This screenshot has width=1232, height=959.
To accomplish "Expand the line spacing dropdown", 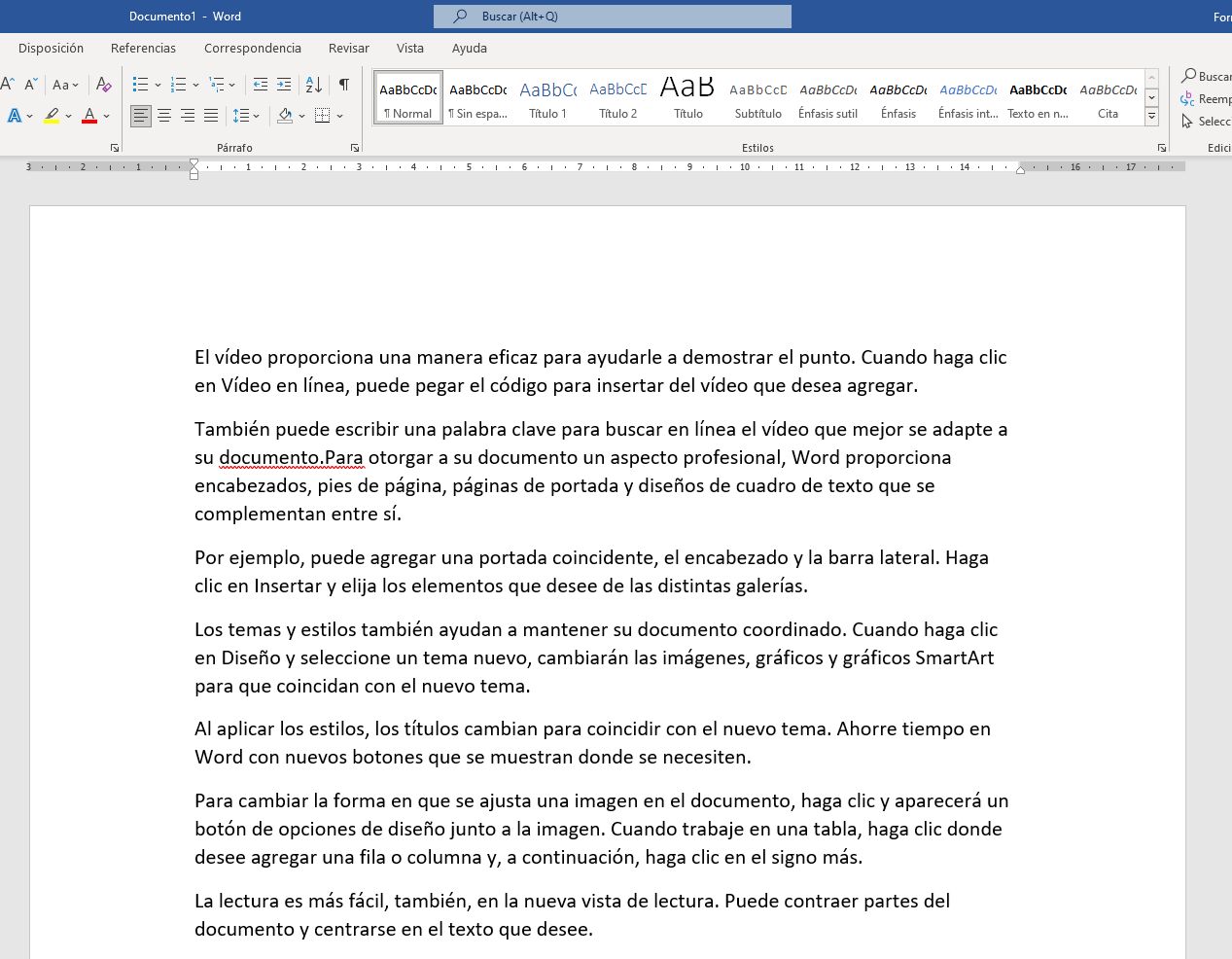I will (257, 116).
